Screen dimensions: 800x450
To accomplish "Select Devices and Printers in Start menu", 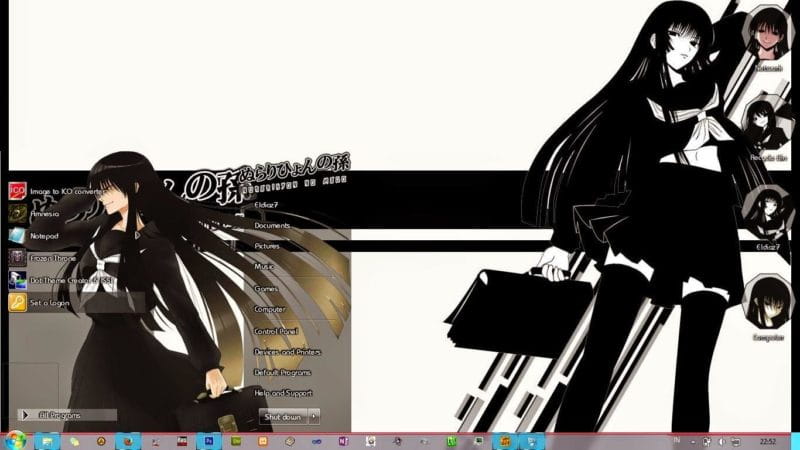I will [287, 352].
